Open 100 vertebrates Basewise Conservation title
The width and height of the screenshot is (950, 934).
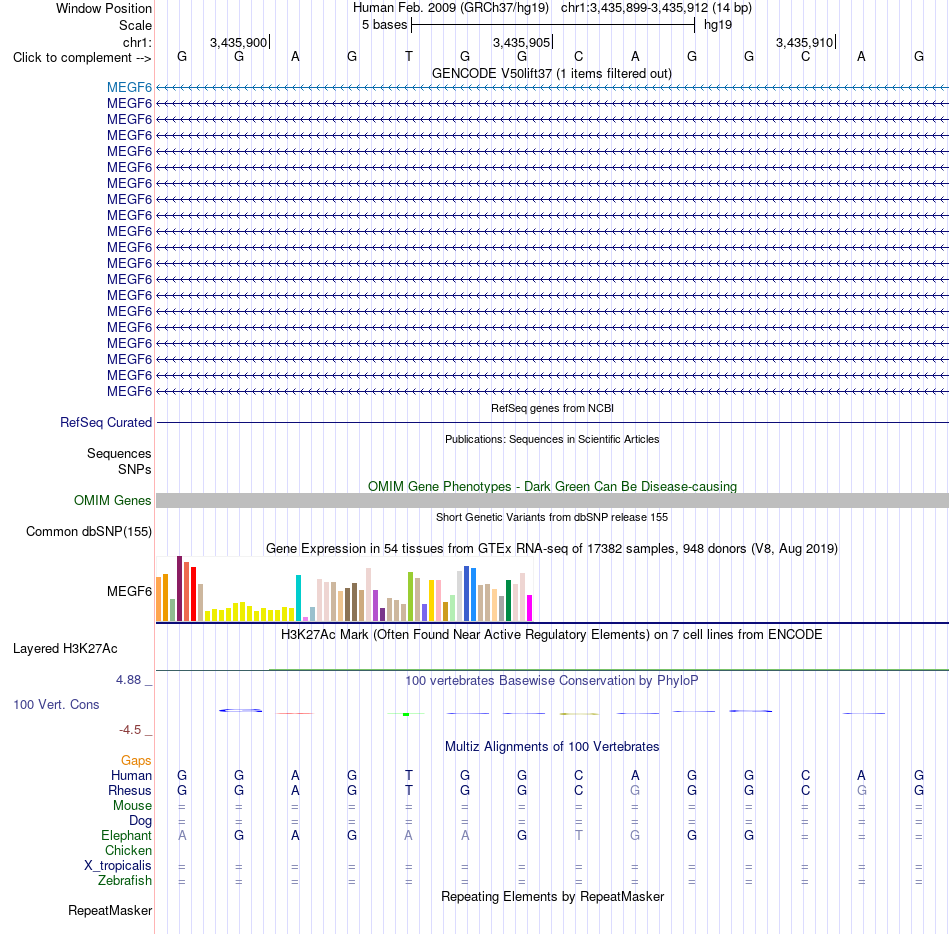click(552, 680)
